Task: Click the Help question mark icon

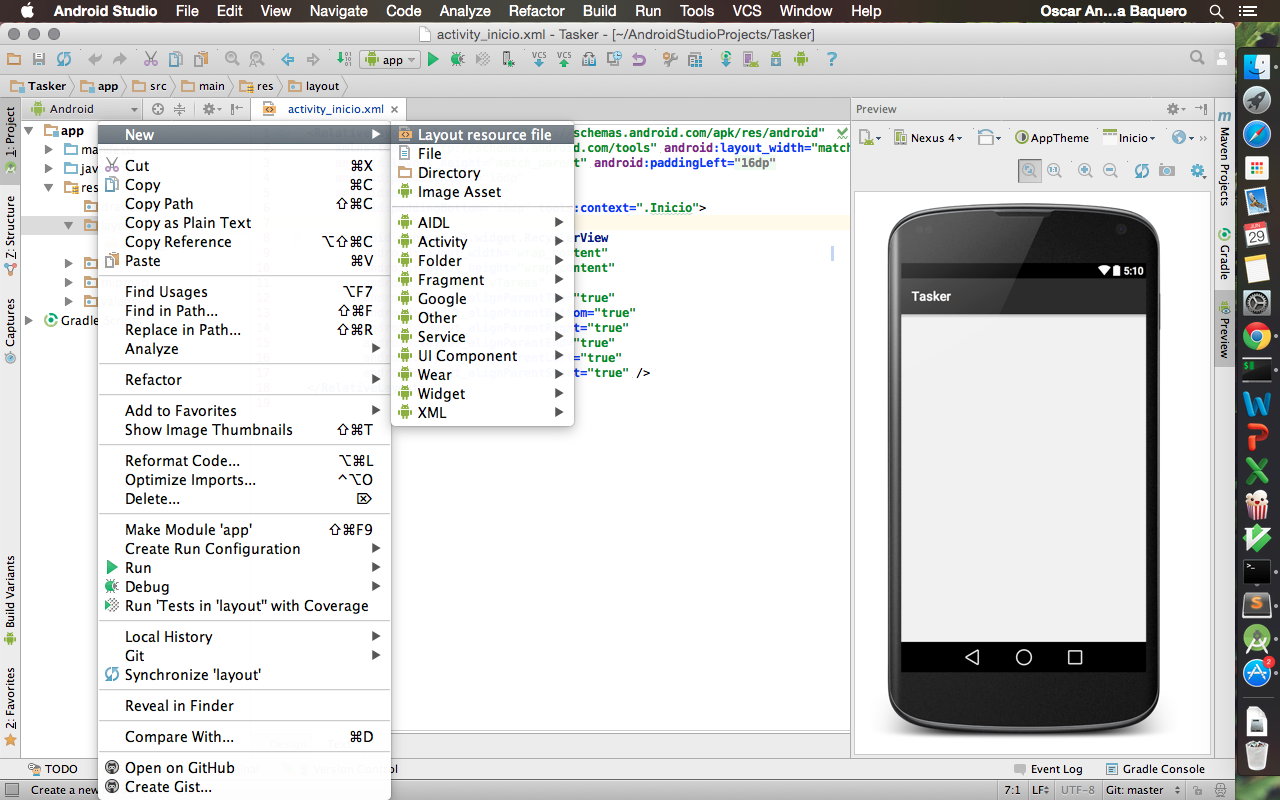Action: click(x=831, y=60)
